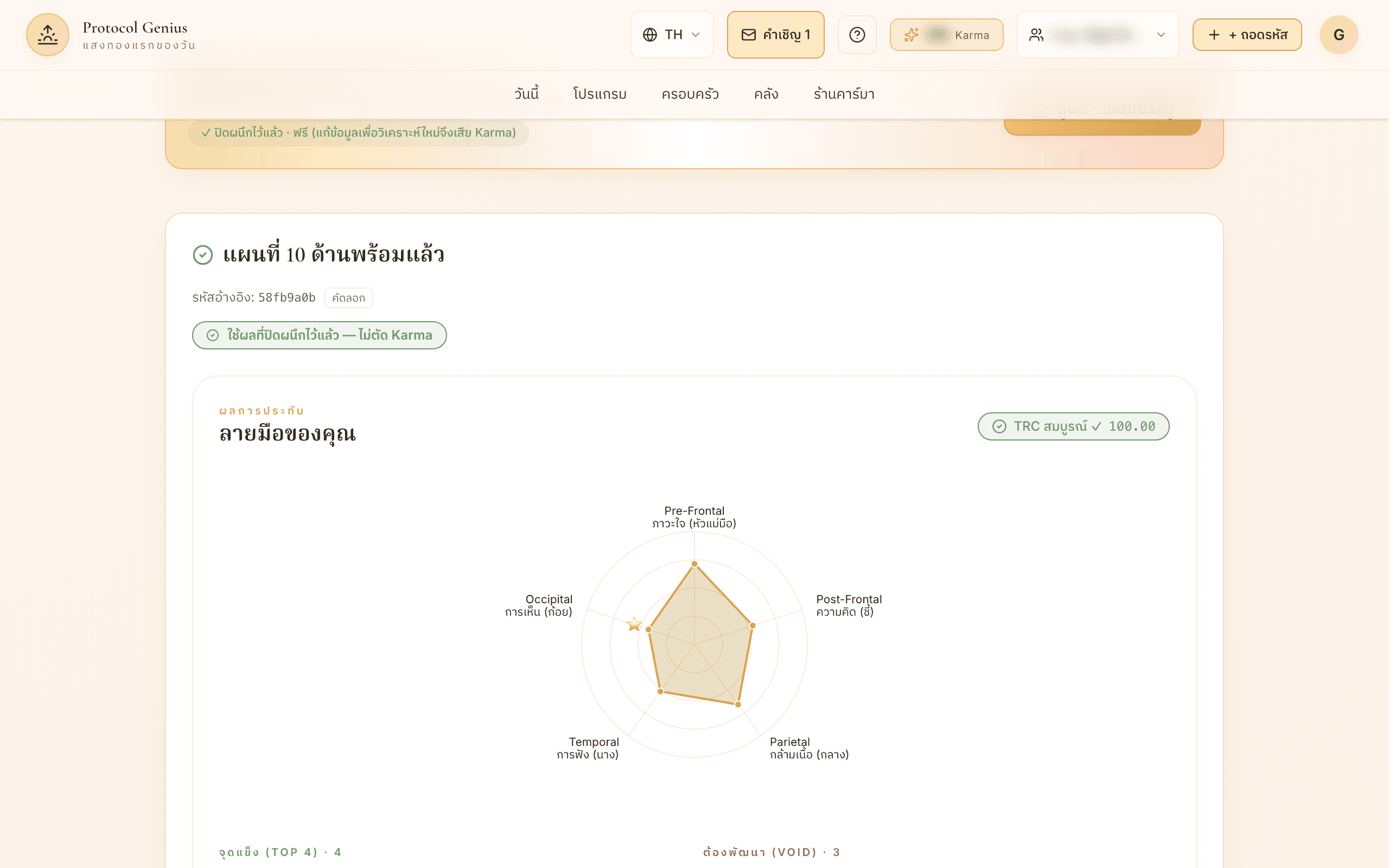Click the chevron on profile selector

[x=1161, y=34]
